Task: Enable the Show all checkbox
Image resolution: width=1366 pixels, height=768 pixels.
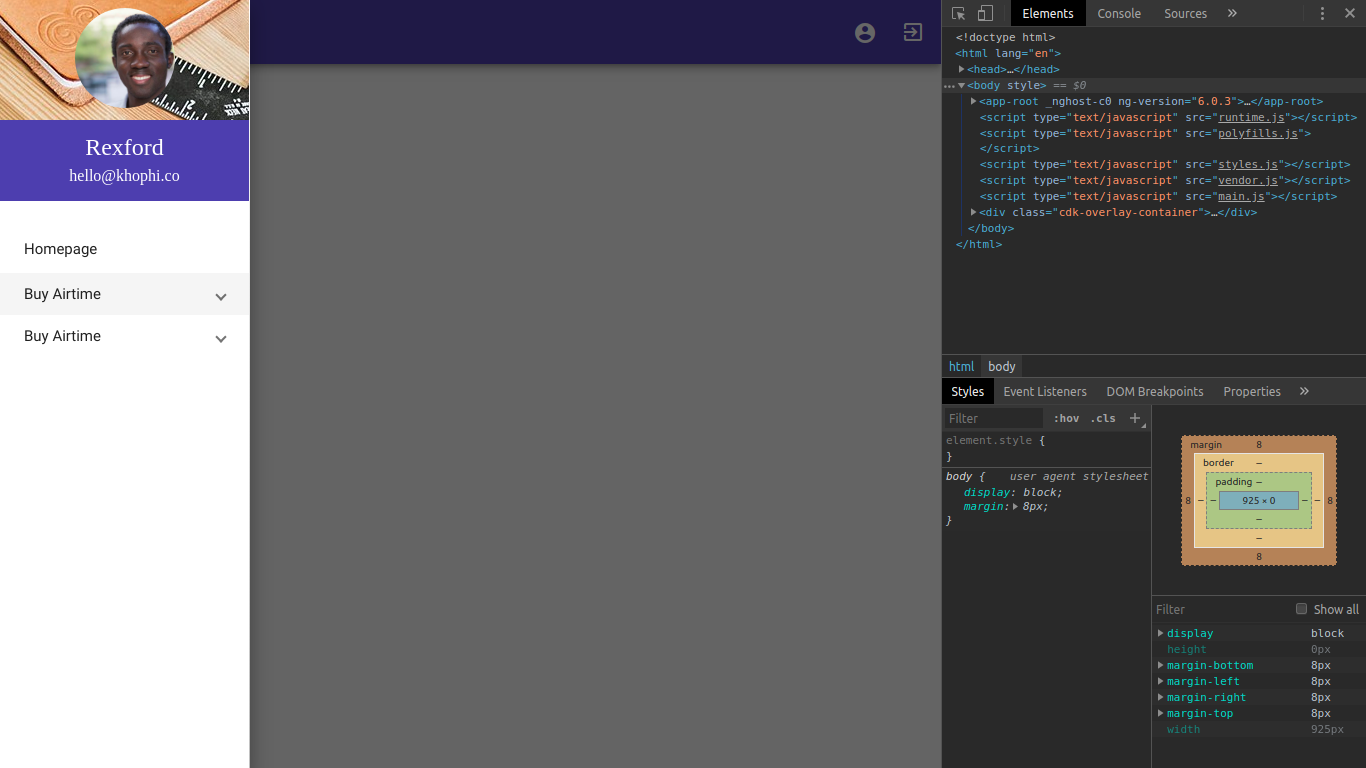Action: [1301, 609]
